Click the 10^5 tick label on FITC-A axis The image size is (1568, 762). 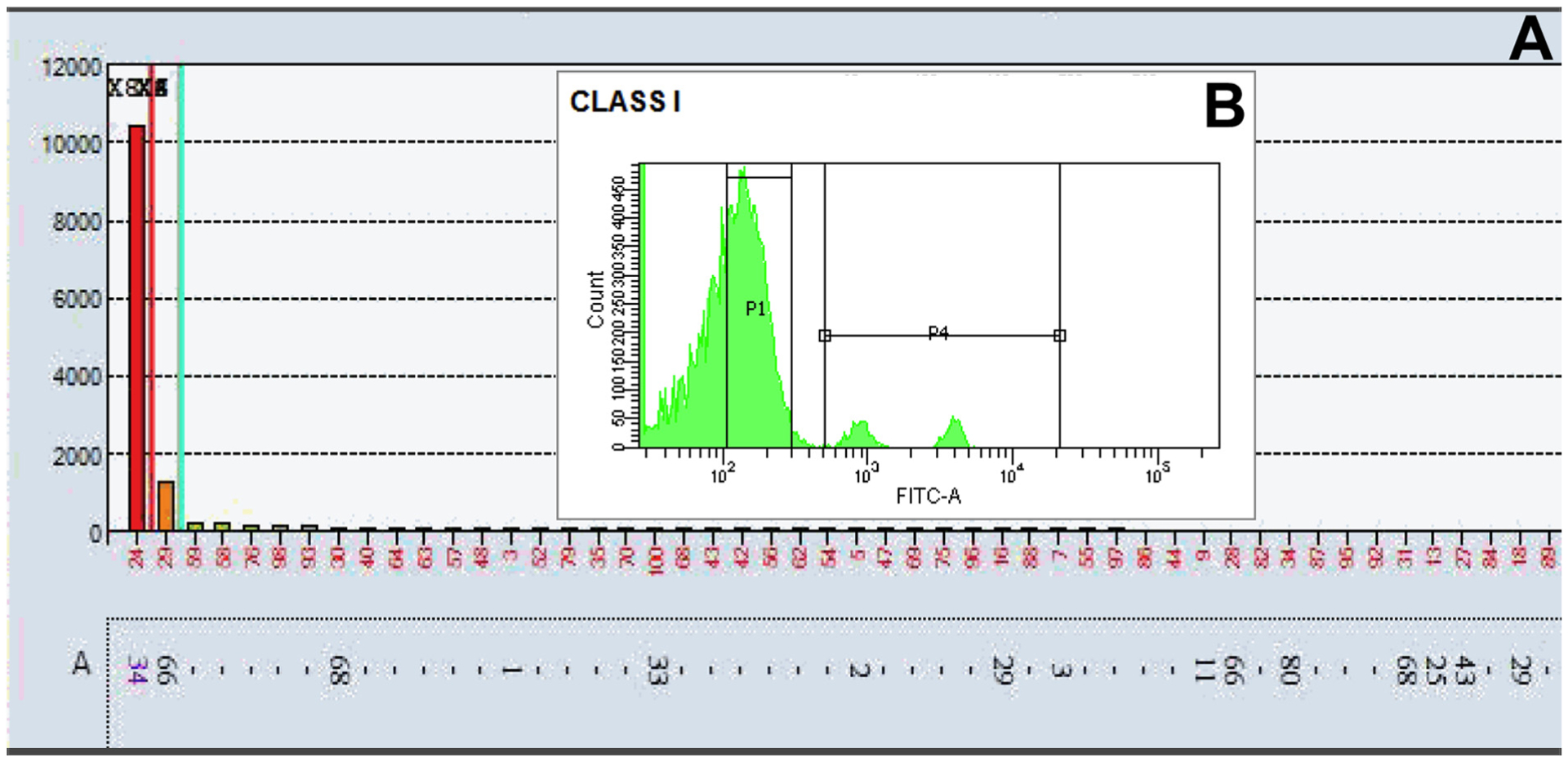tap(1156, 473)
